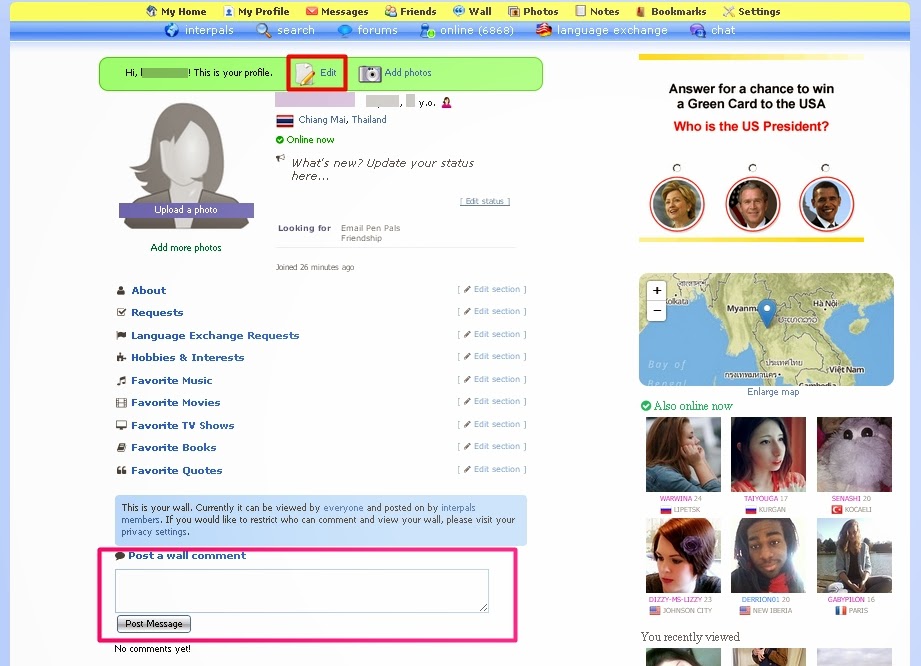This screenshot has width=921, height=666.
Task: Select Bush's radio button in the quiz
Action: click(751, 168)
